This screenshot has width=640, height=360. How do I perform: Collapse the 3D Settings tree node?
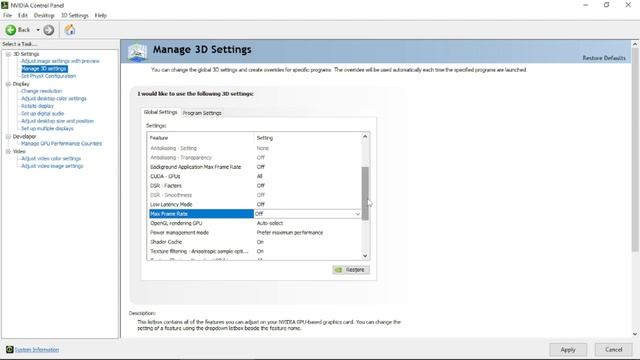click(x=8, y=54)
